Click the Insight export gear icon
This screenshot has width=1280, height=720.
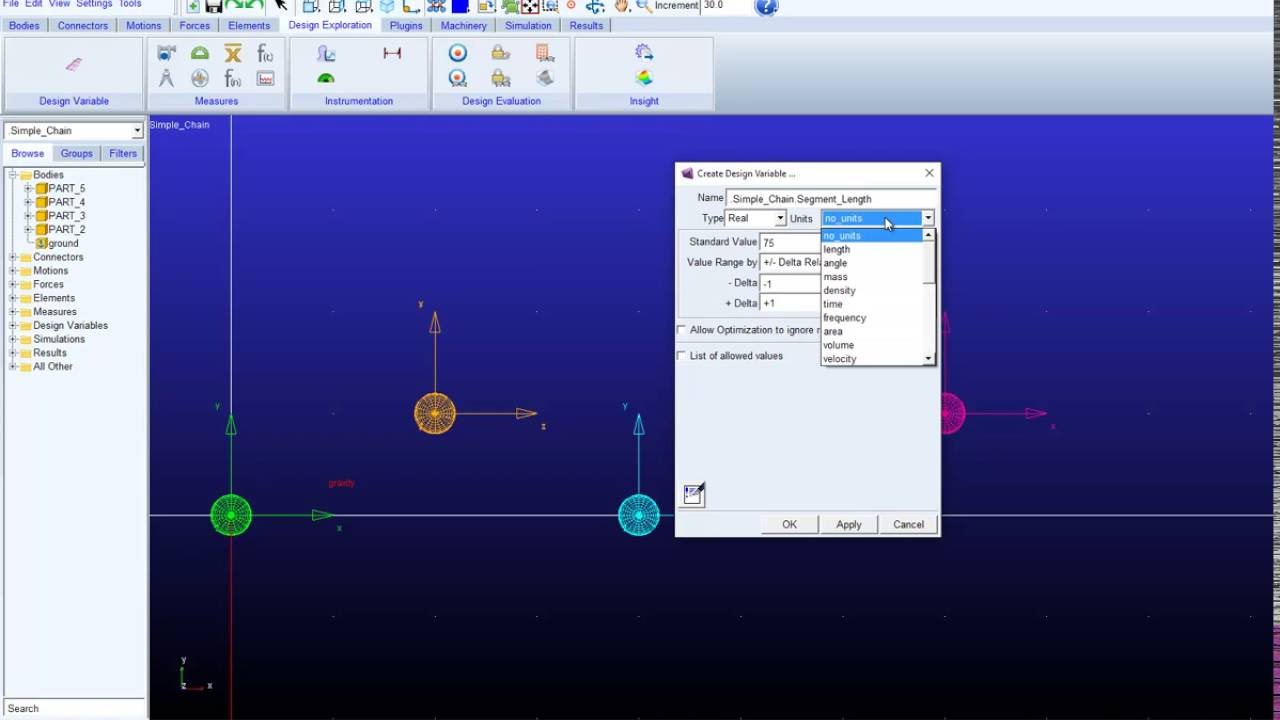tap(644, 53)
